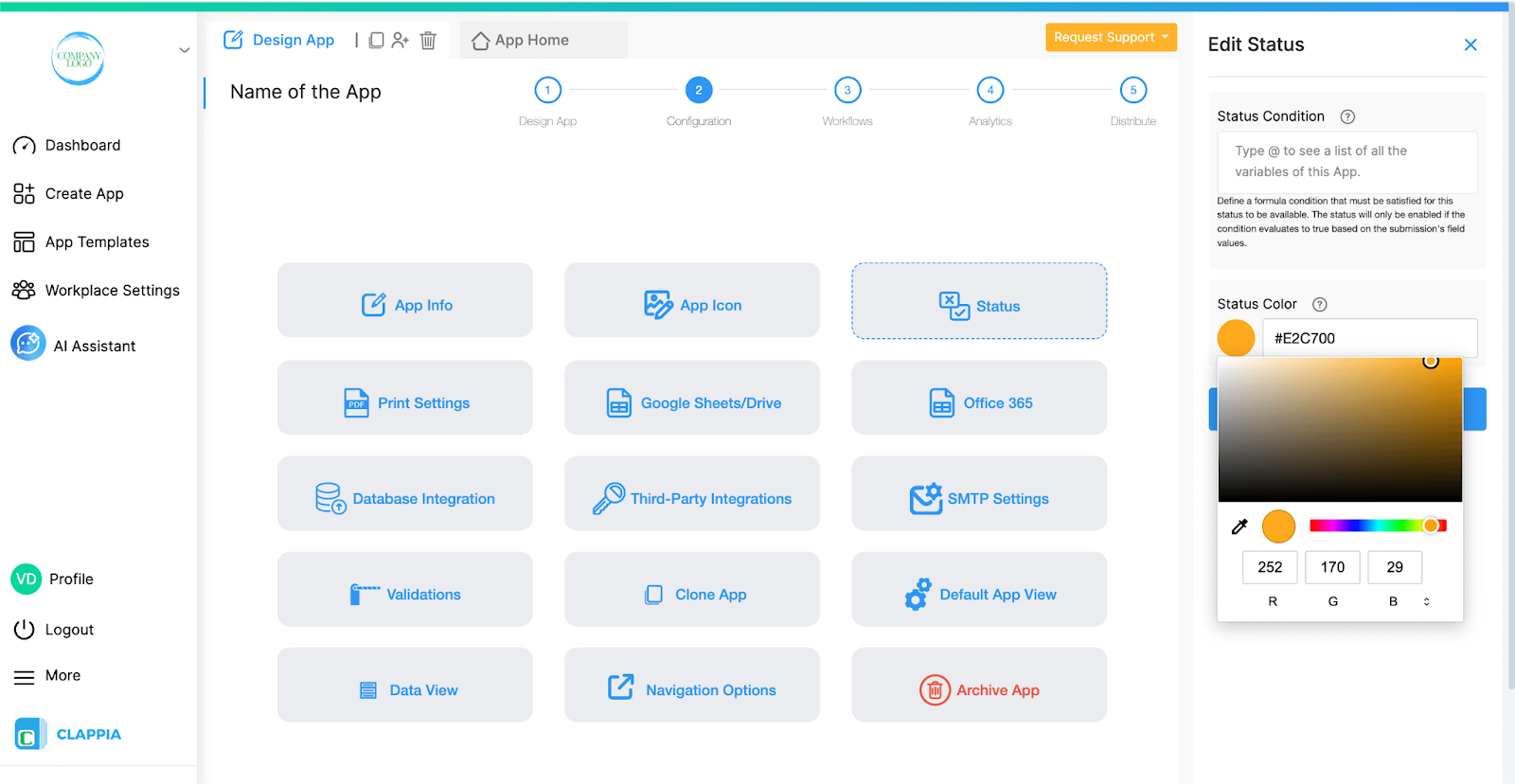
Task: Go to step 1 Design App
Action: point(547,90)
